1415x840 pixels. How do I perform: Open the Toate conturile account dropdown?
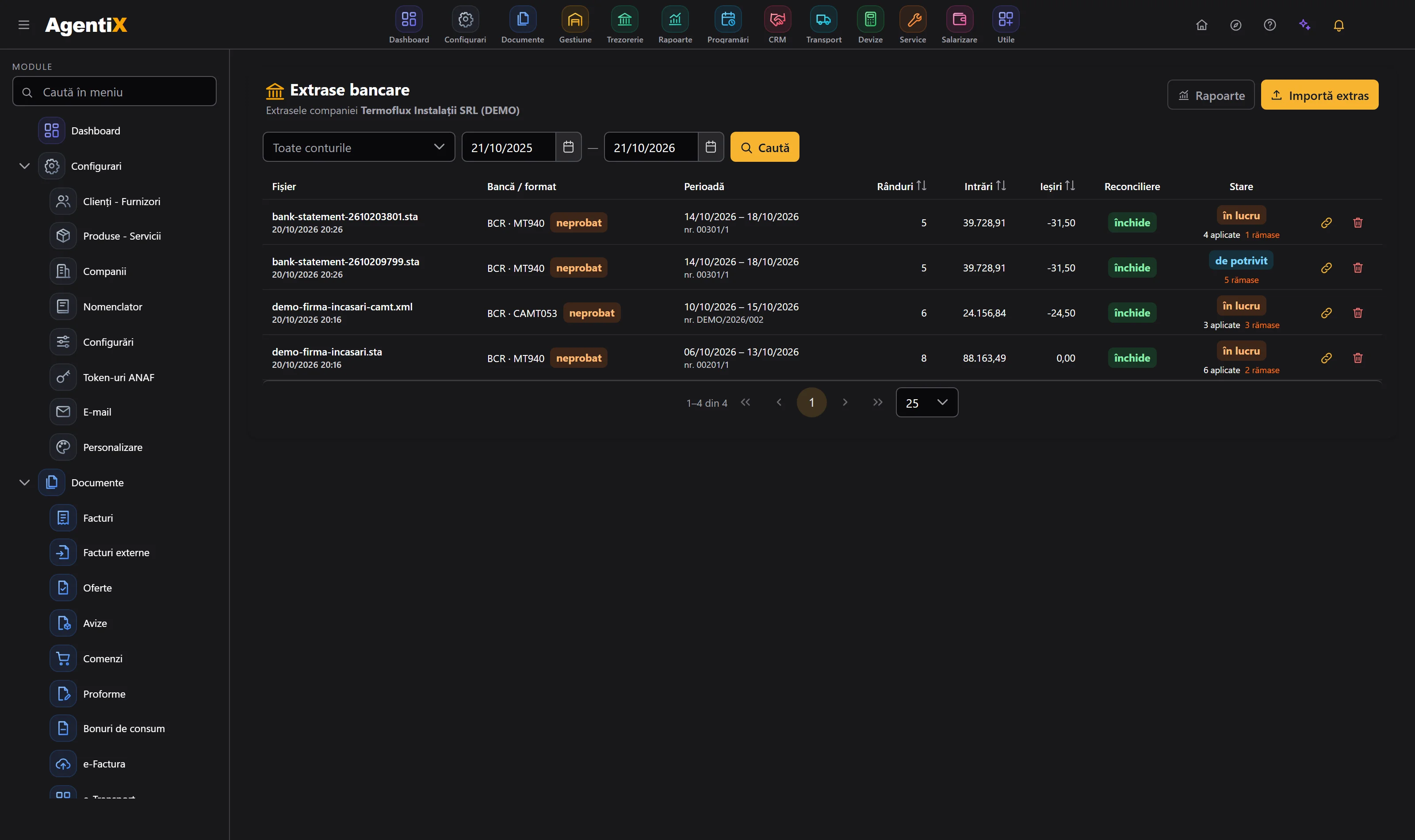[359, 147]
